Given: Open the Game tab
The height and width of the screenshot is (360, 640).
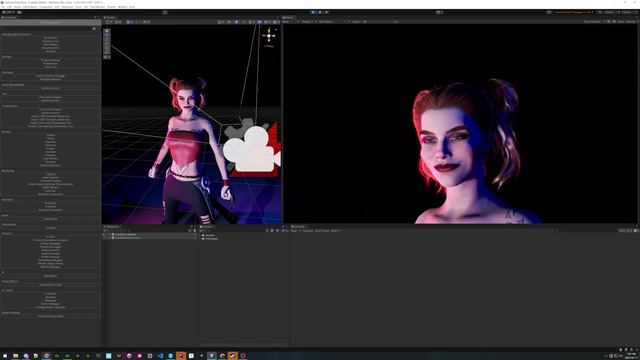Looking at the screenshot, I should [289, 18].
